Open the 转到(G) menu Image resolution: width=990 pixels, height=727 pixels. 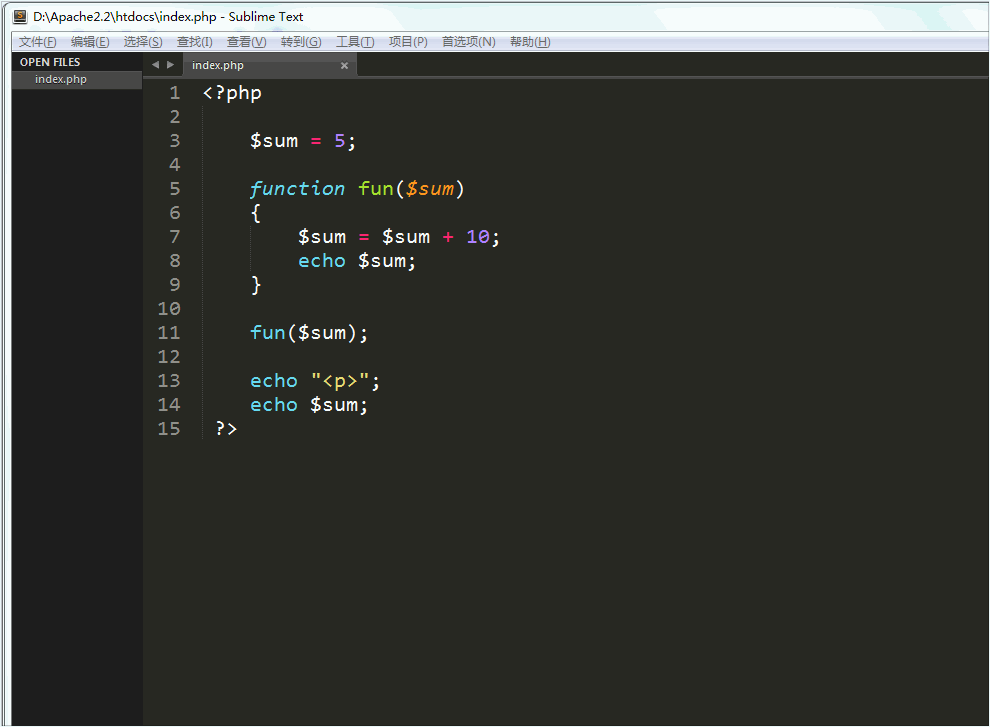pyautogui.click(x=301, y=42)
